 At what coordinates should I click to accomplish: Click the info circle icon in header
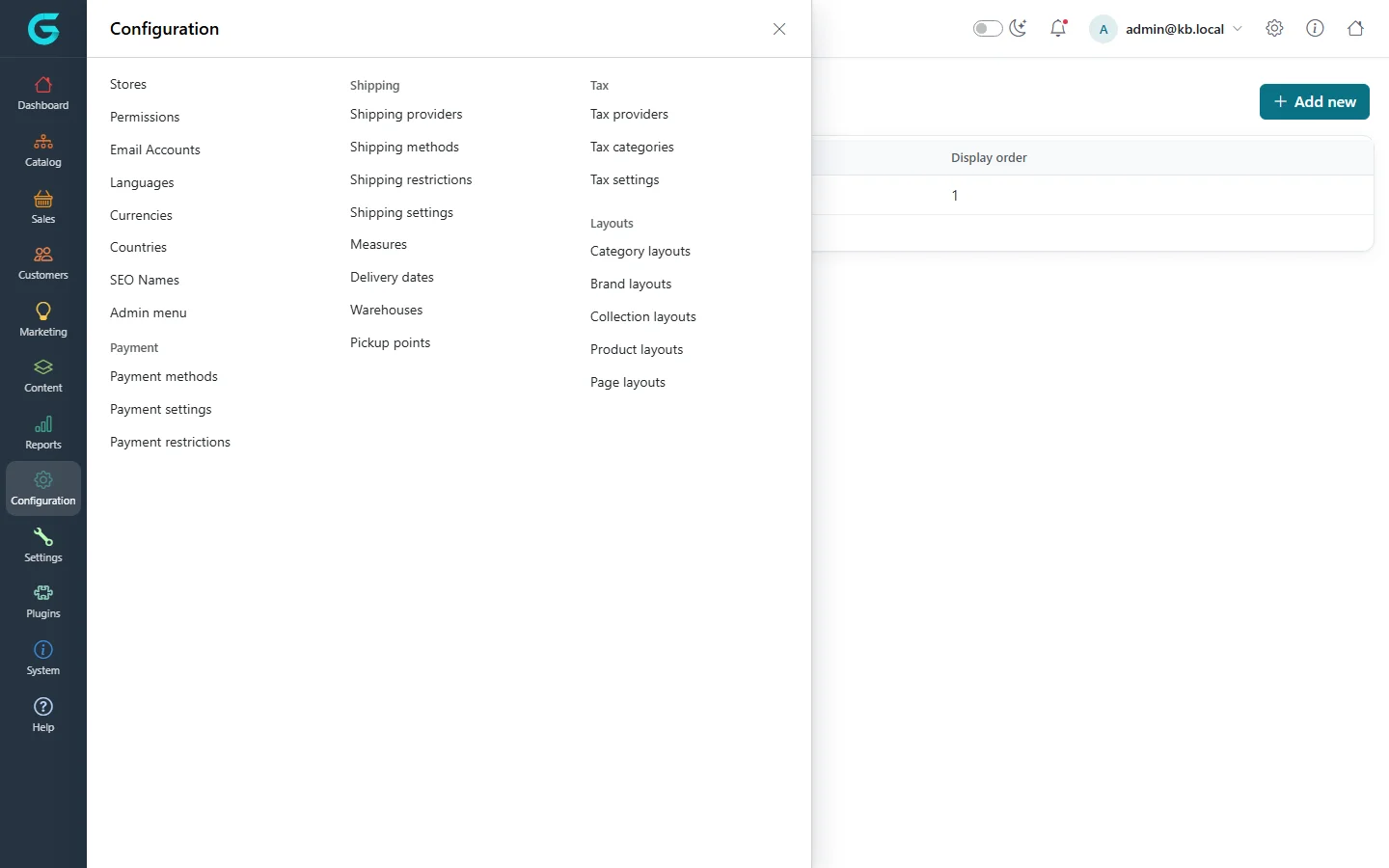pos(1315,29)
